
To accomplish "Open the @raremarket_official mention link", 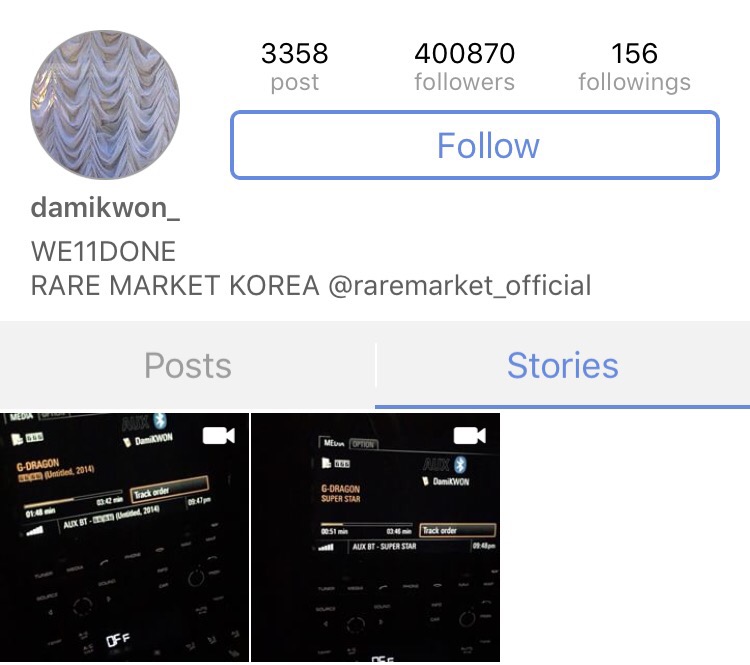I will point(460,286).
